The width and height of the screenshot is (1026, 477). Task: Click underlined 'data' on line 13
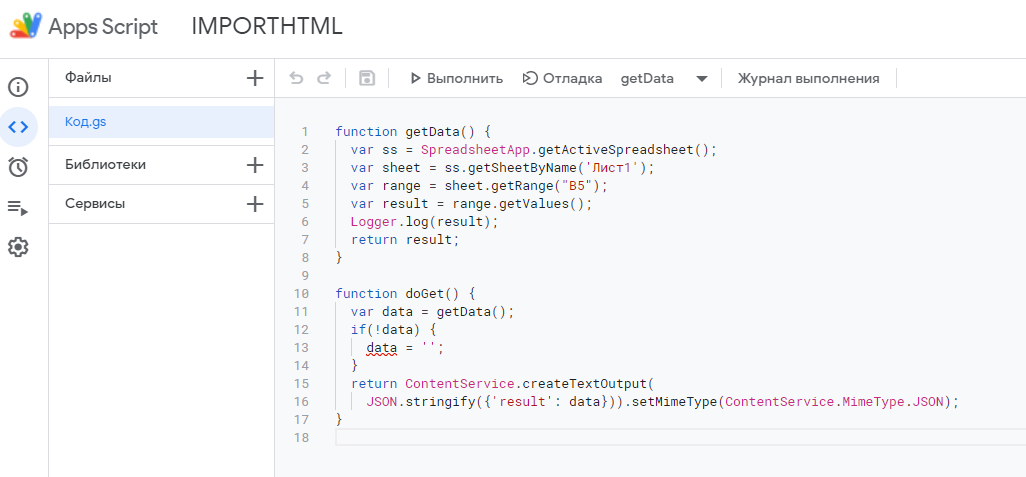click(x=381, y=348)
